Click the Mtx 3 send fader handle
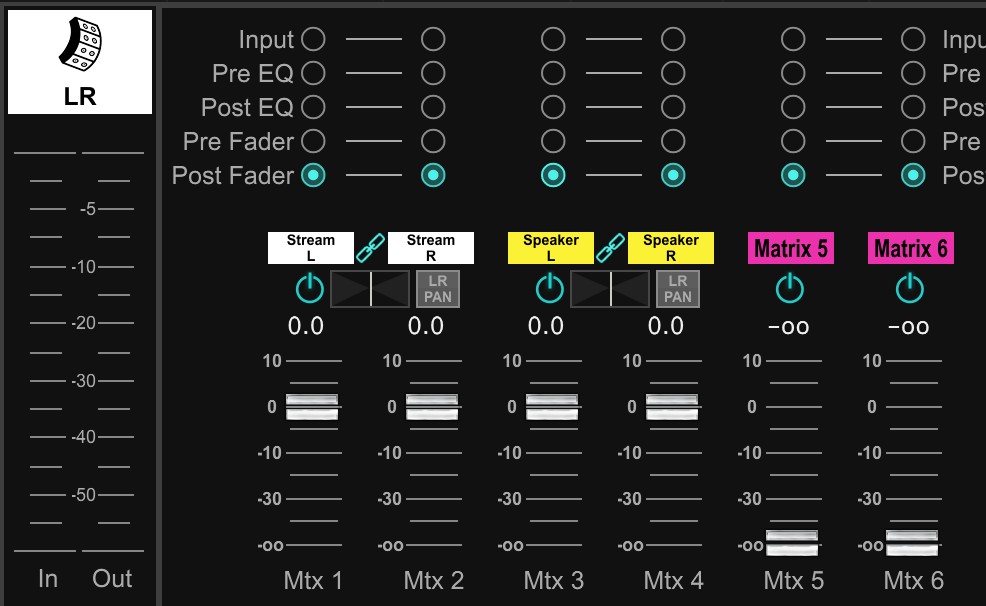Viewport: 986px width, 606px height. pos(552,407)
